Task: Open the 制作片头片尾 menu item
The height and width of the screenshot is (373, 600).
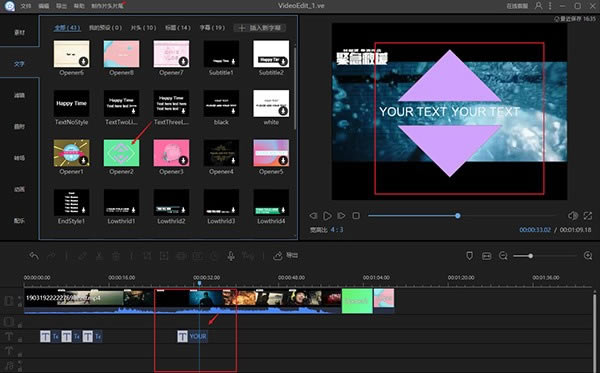Action: tap(107, 6)
